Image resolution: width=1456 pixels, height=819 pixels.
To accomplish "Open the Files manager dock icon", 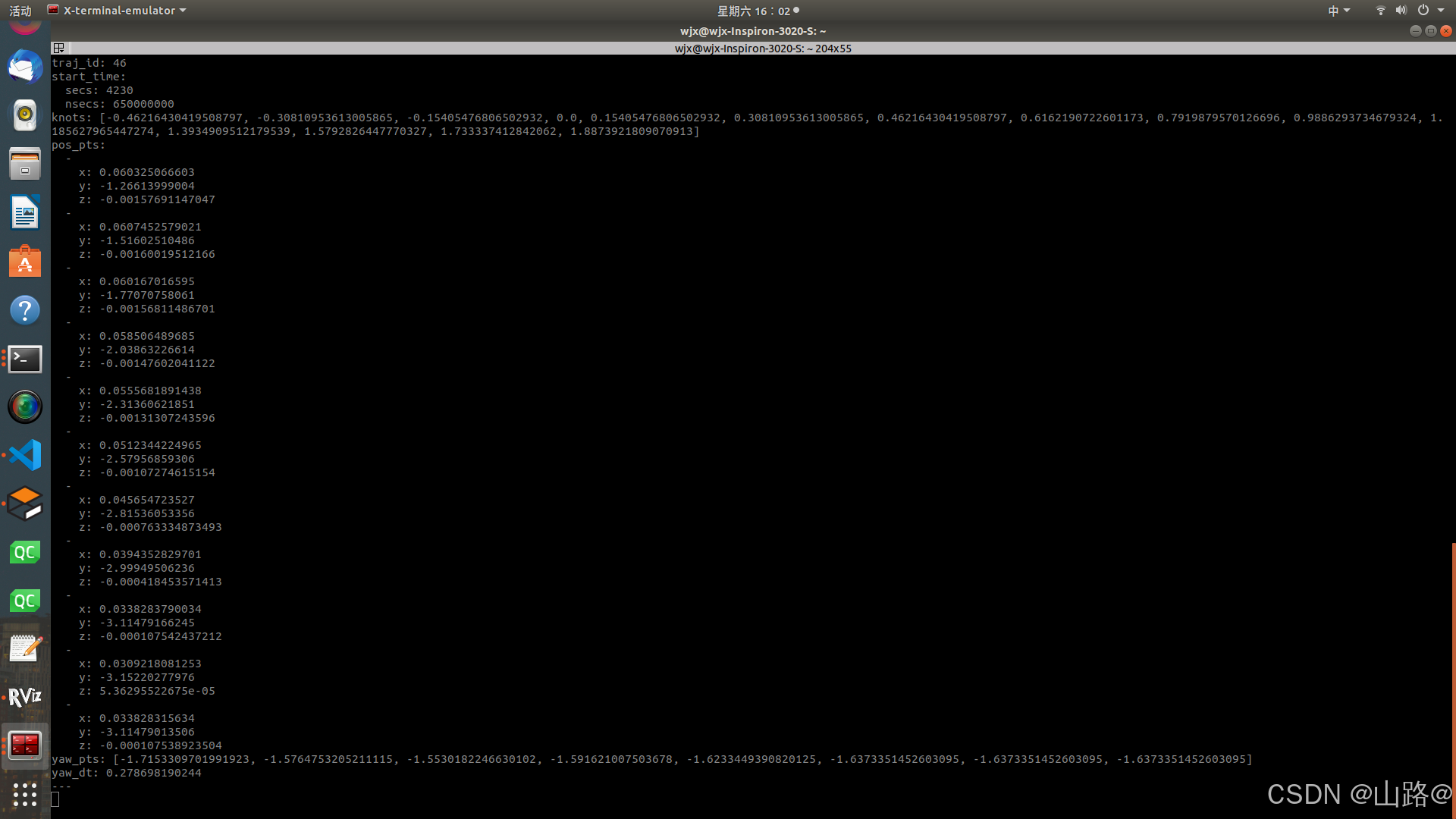I will [25, 164].
